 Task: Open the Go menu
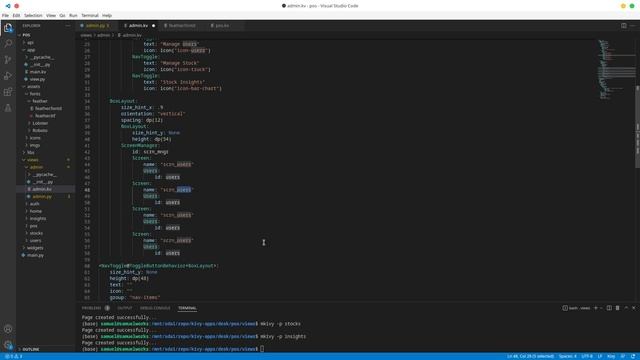pyautogui.click(x=62, y=16)
